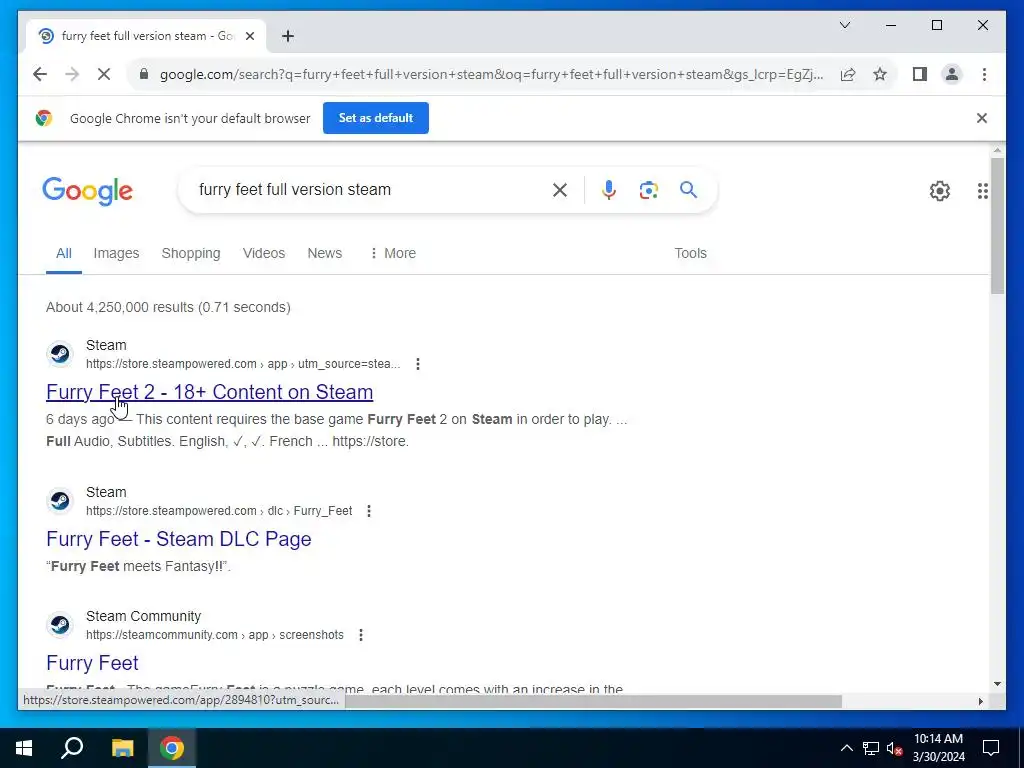Click the Chrome taskbar icon
This screenshot has width=1024, height=768.
pos(172,748)
